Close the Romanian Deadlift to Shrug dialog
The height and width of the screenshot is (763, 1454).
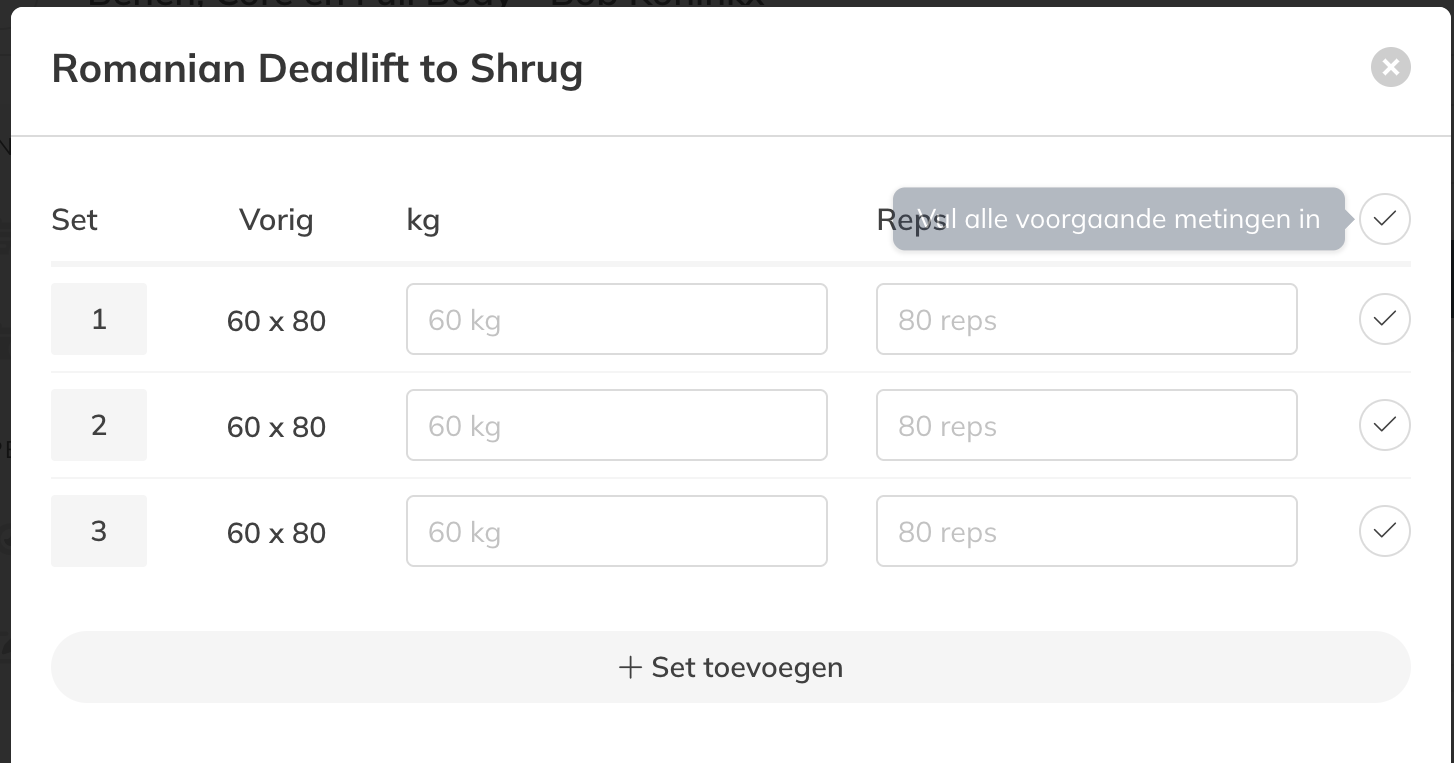tap(1390, 67)
